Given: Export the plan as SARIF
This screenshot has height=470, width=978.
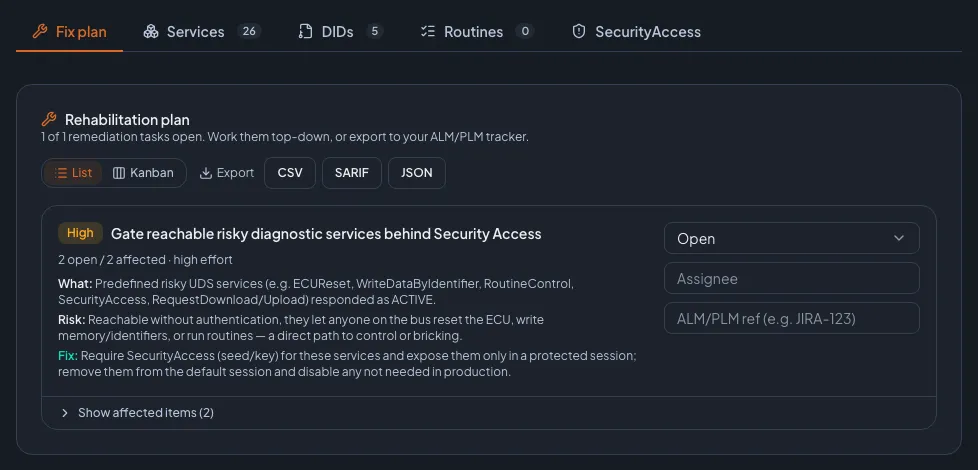Looking at the screenshot, I should pos(352,173).
